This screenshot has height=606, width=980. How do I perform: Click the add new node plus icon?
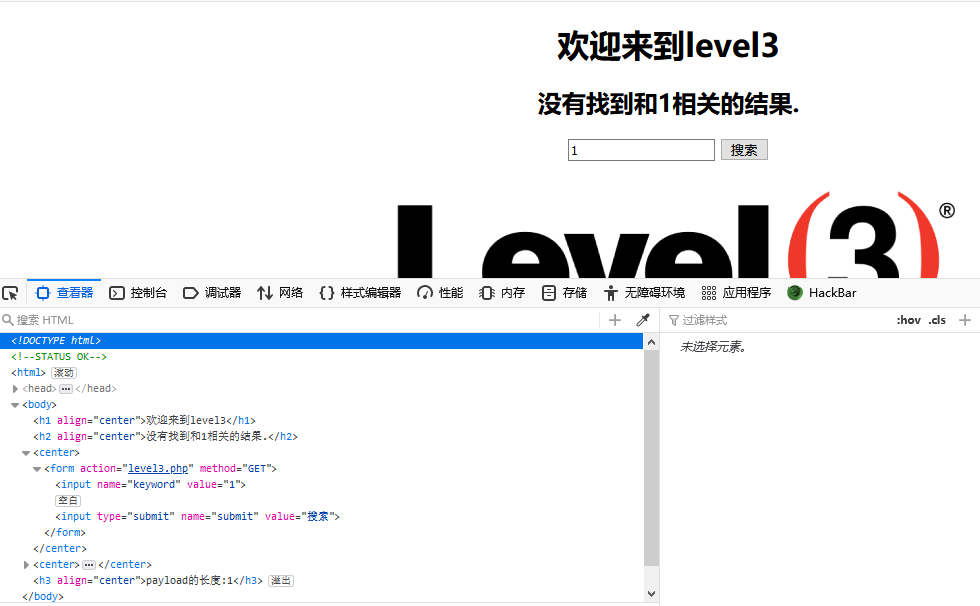click(x=615, y=320)
